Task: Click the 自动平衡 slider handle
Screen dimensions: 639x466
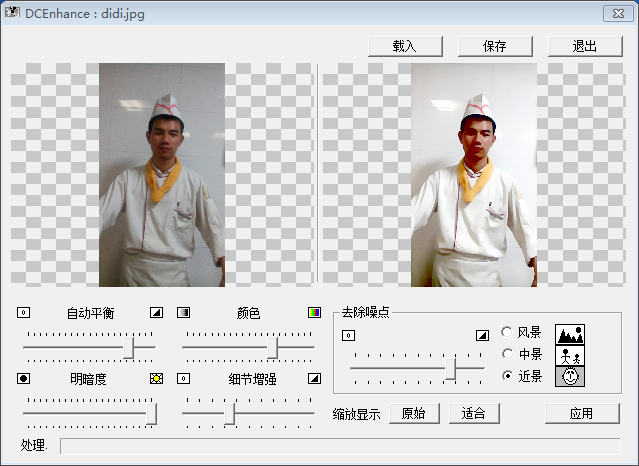Action: click(x=129, y=347)
